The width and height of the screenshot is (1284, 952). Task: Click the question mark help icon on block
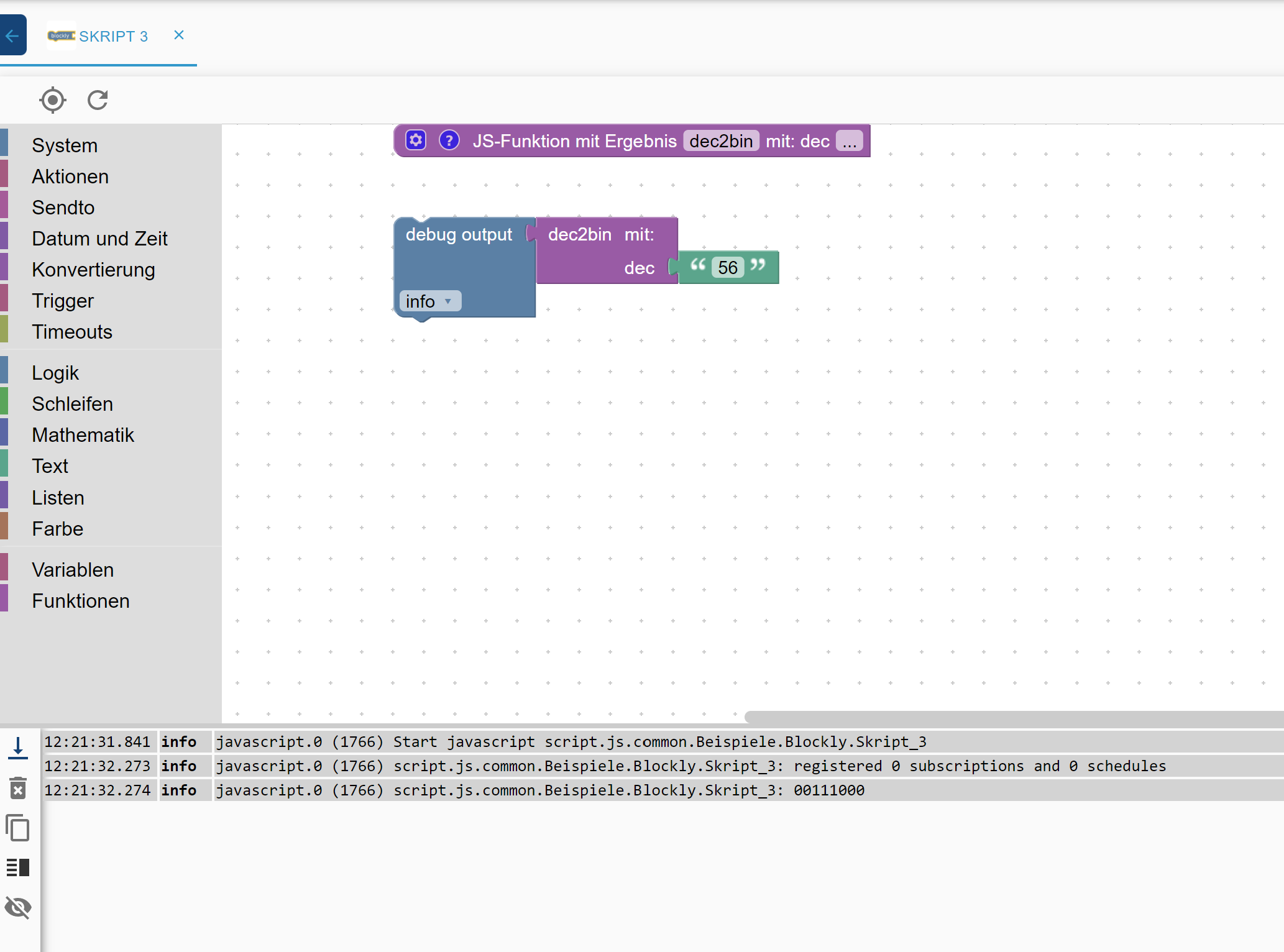tap(449, 140)
